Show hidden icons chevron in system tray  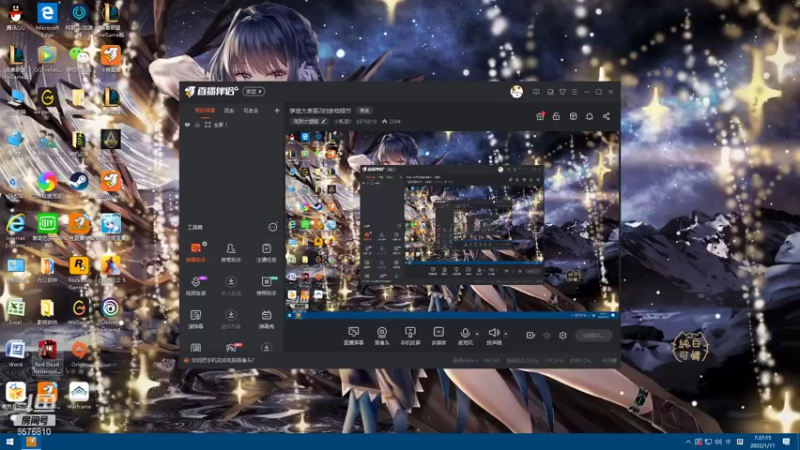(x=688, y=442)
